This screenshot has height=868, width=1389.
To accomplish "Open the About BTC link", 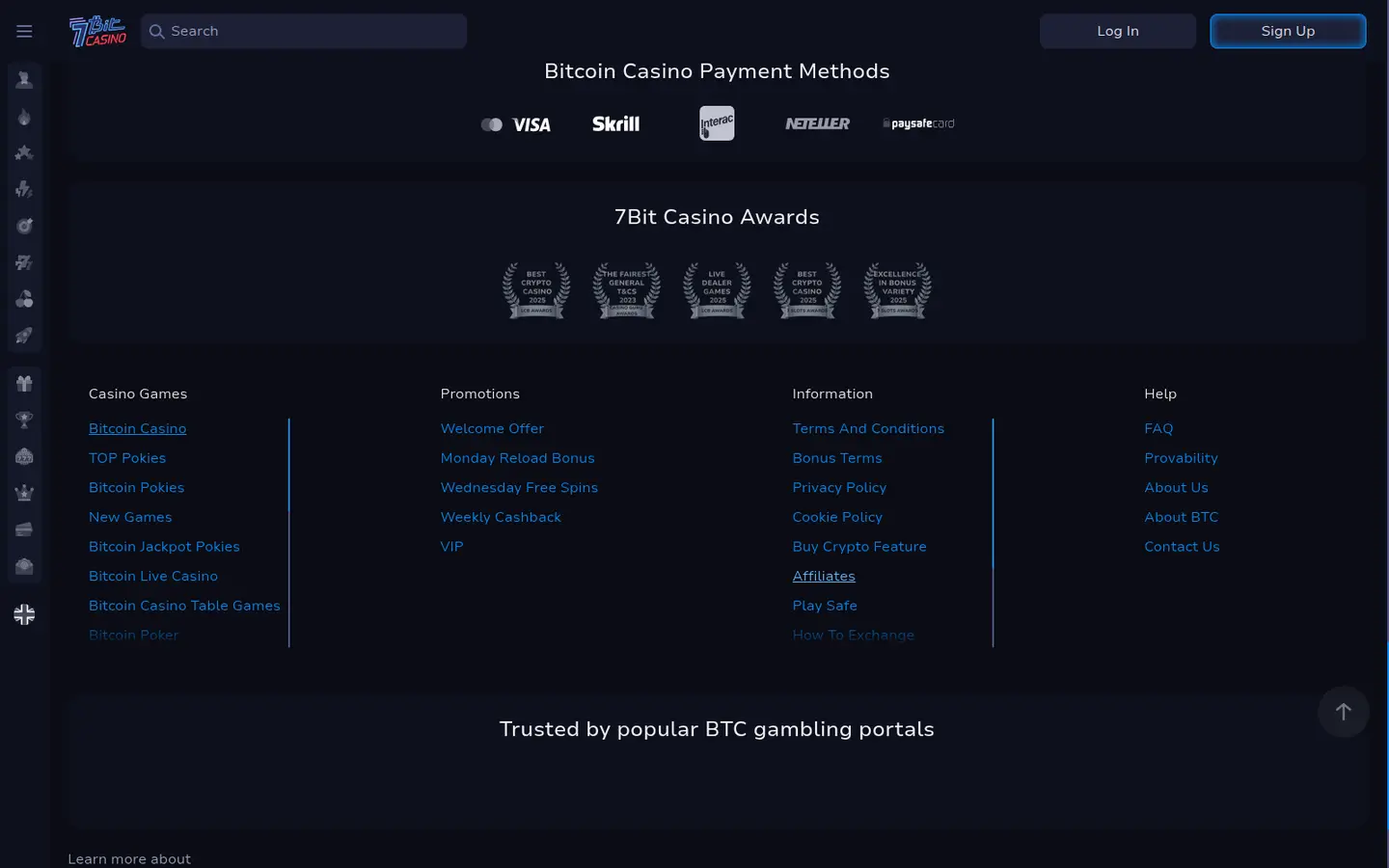I will click(x=1181, y=517).
